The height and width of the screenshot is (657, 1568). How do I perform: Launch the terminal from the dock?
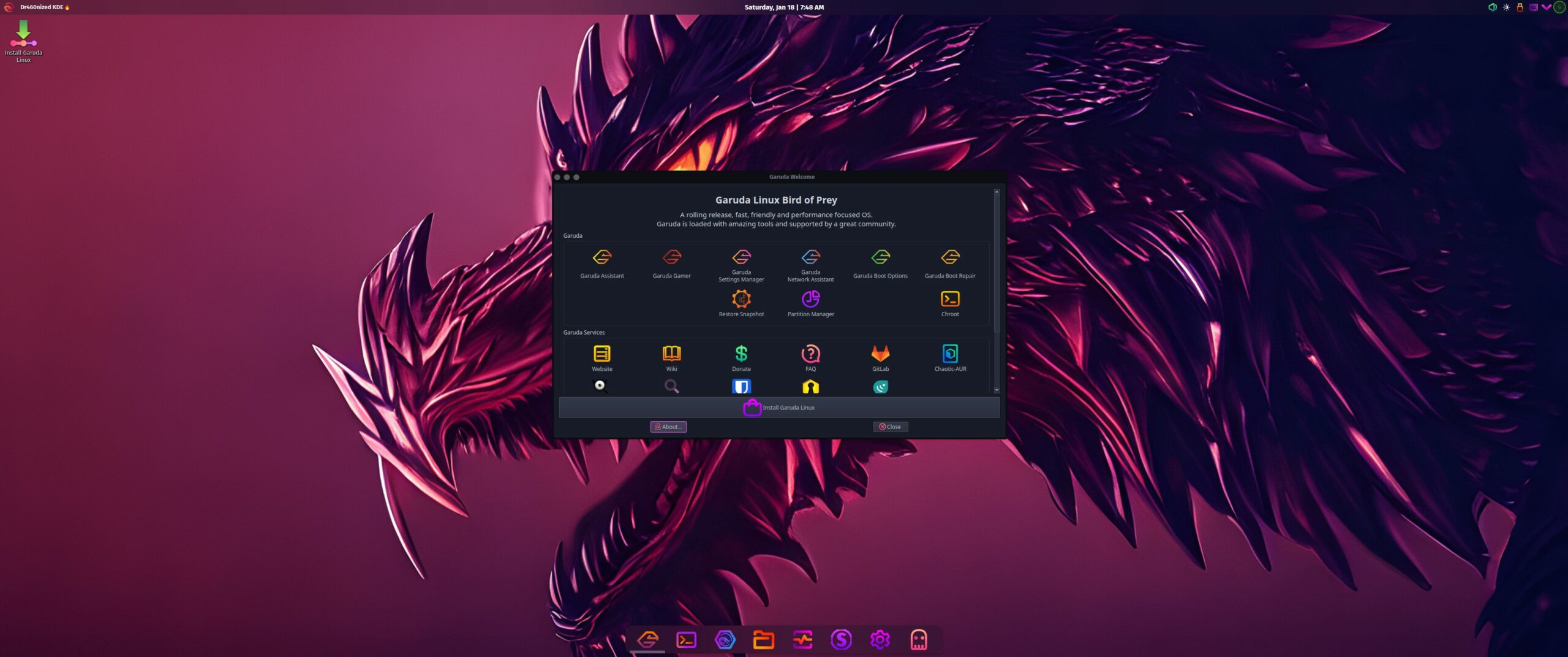686,640
